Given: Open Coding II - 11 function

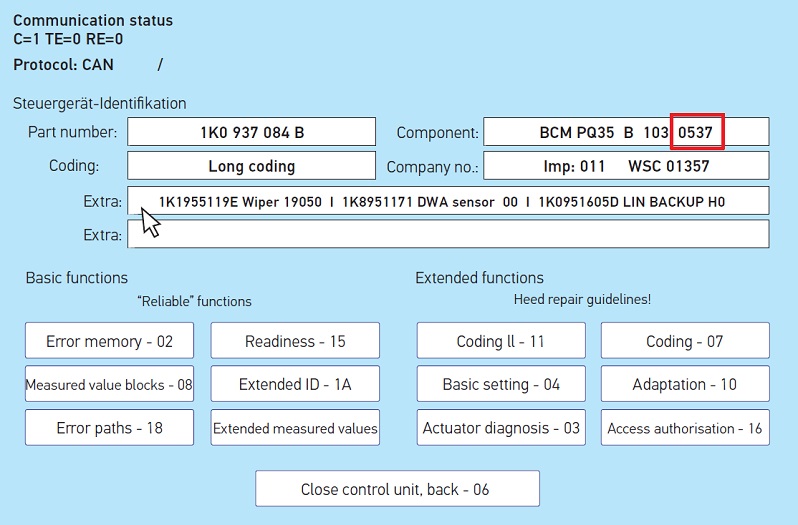Looking at the screenshot, I should coord(500,341).
